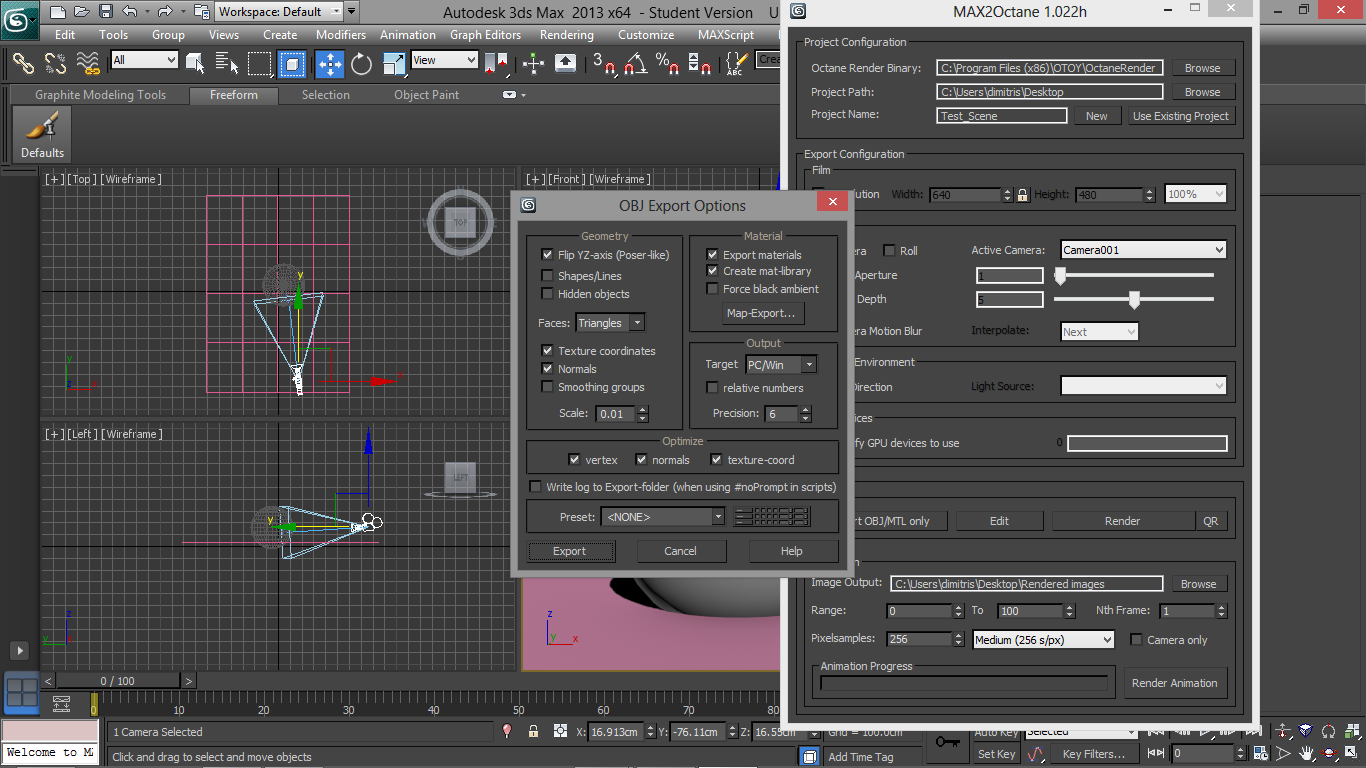
Task: Switch to the Graphite Modeling Tools tab
Action: 101,95
